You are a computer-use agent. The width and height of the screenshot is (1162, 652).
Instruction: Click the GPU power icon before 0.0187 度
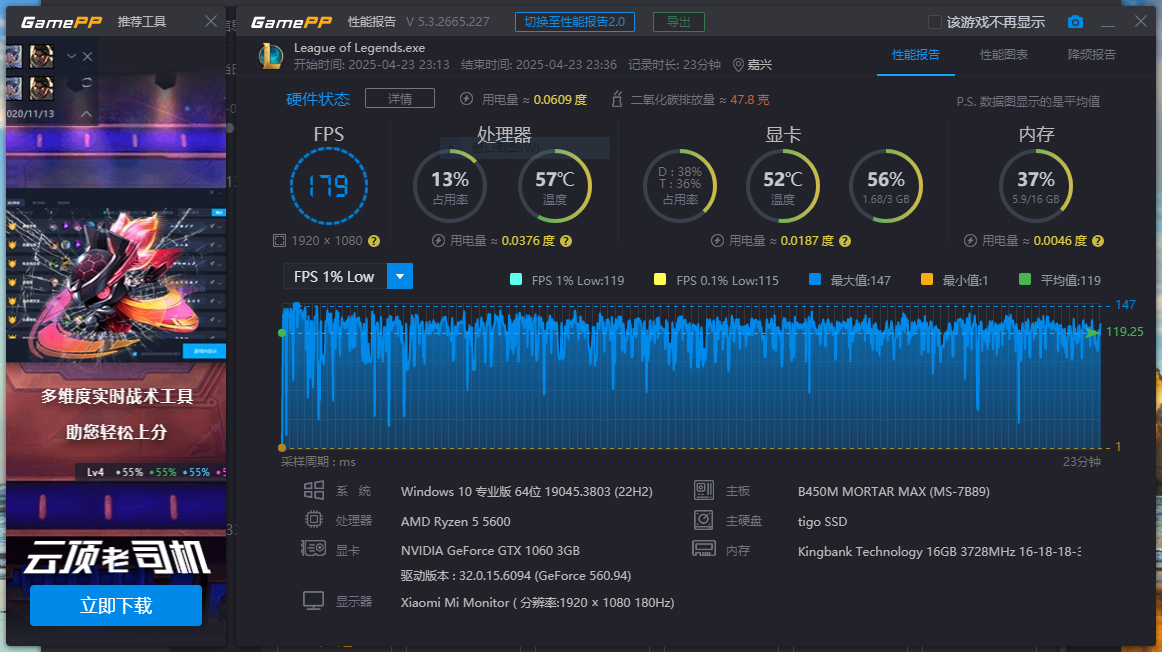pyautogui.click(x=717, y=241)
